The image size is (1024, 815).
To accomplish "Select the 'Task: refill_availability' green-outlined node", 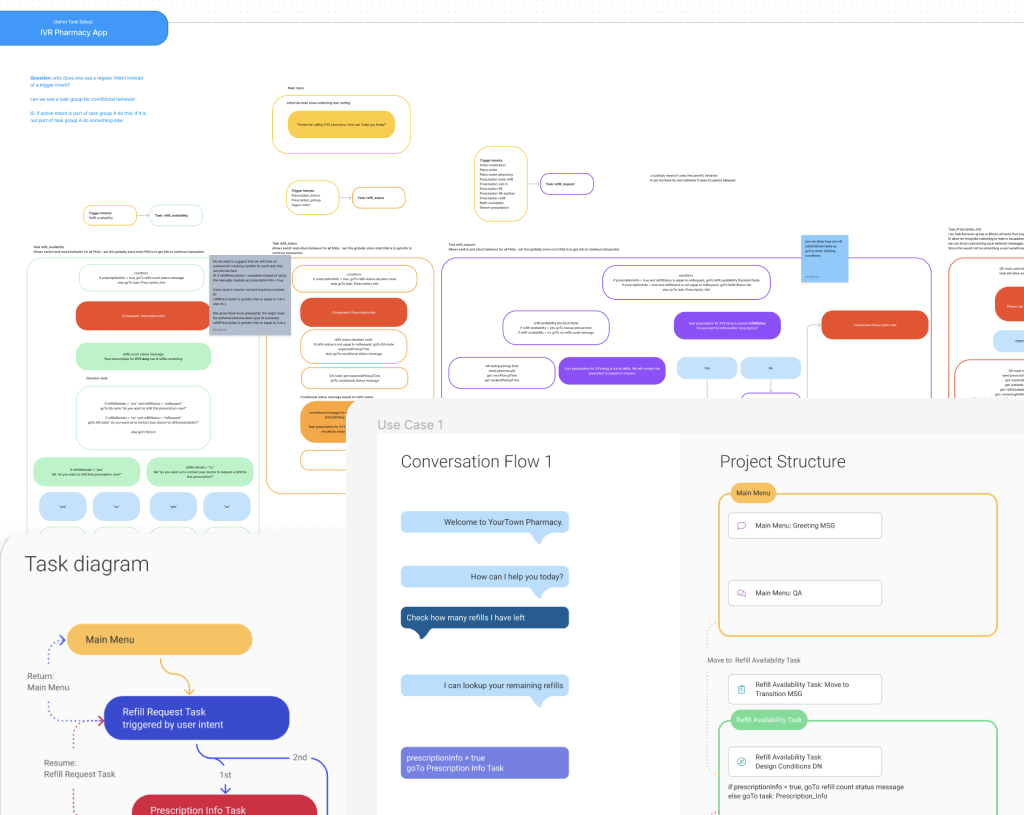I will click(x=176, y=216).
